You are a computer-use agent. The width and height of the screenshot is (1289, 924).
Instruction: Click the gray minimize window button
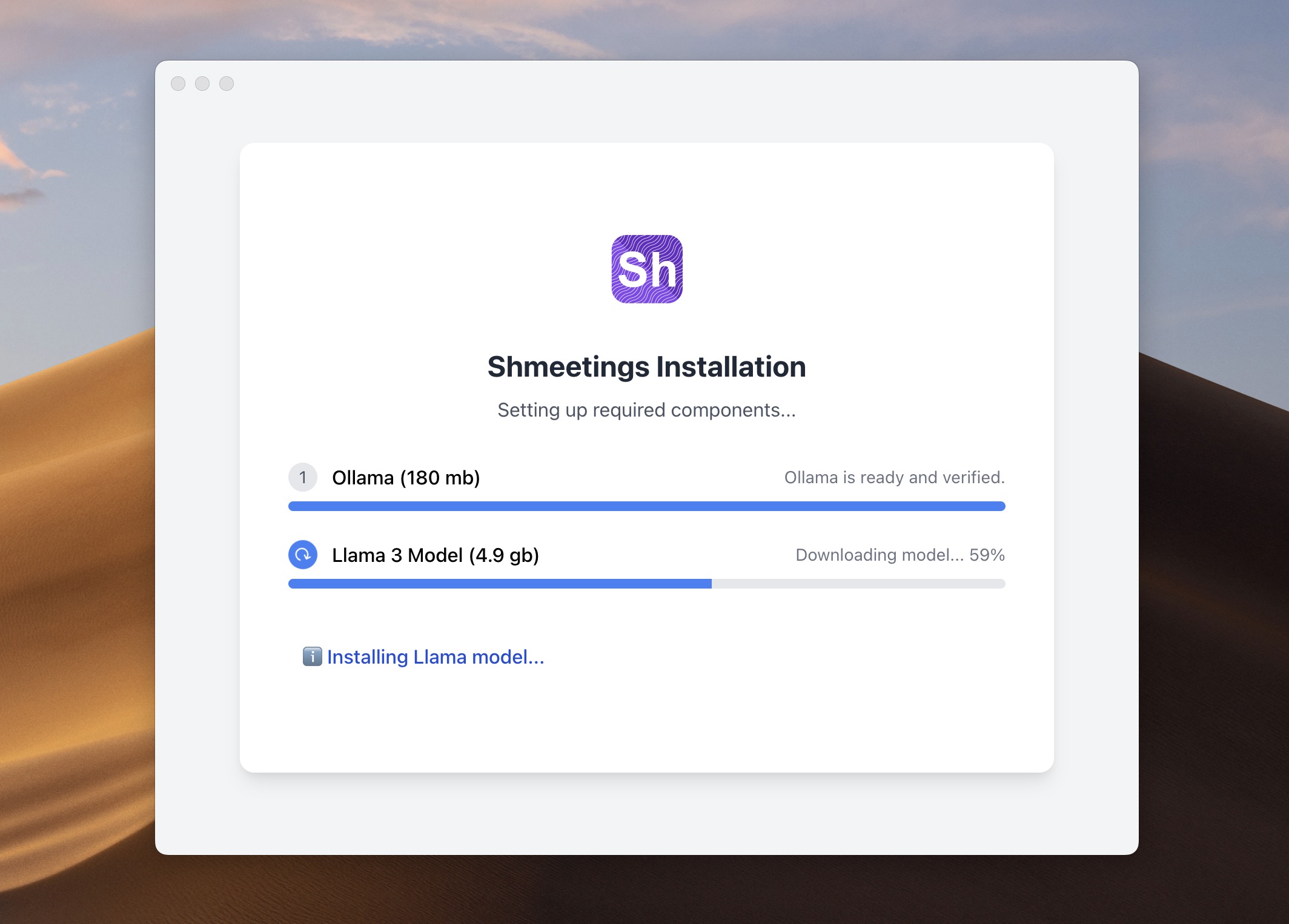(202, 84)
